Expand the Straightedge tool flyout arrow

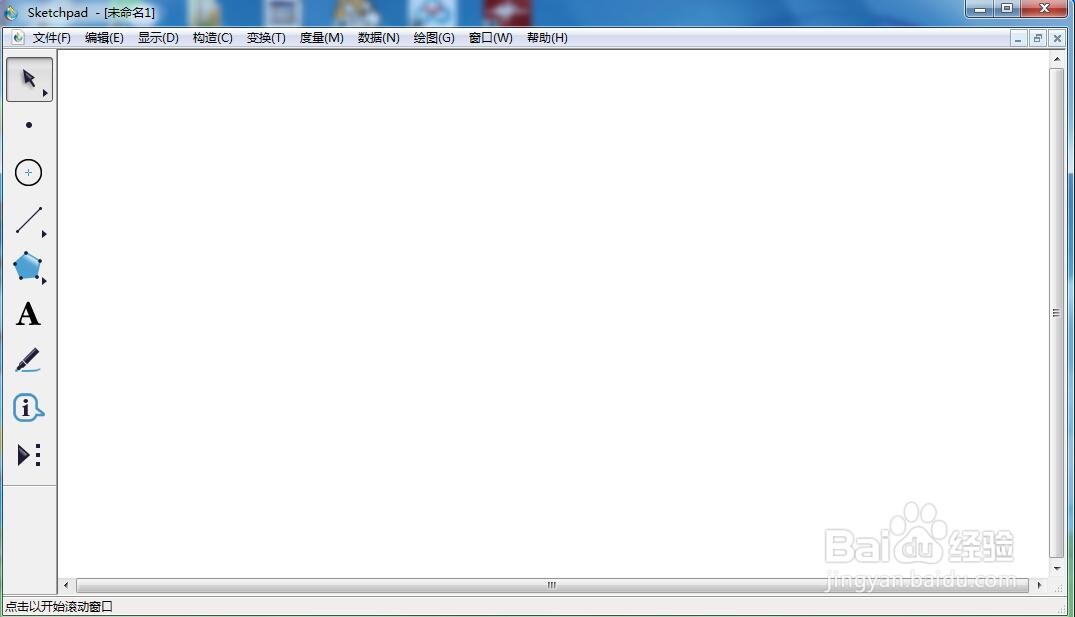(44, 234)
